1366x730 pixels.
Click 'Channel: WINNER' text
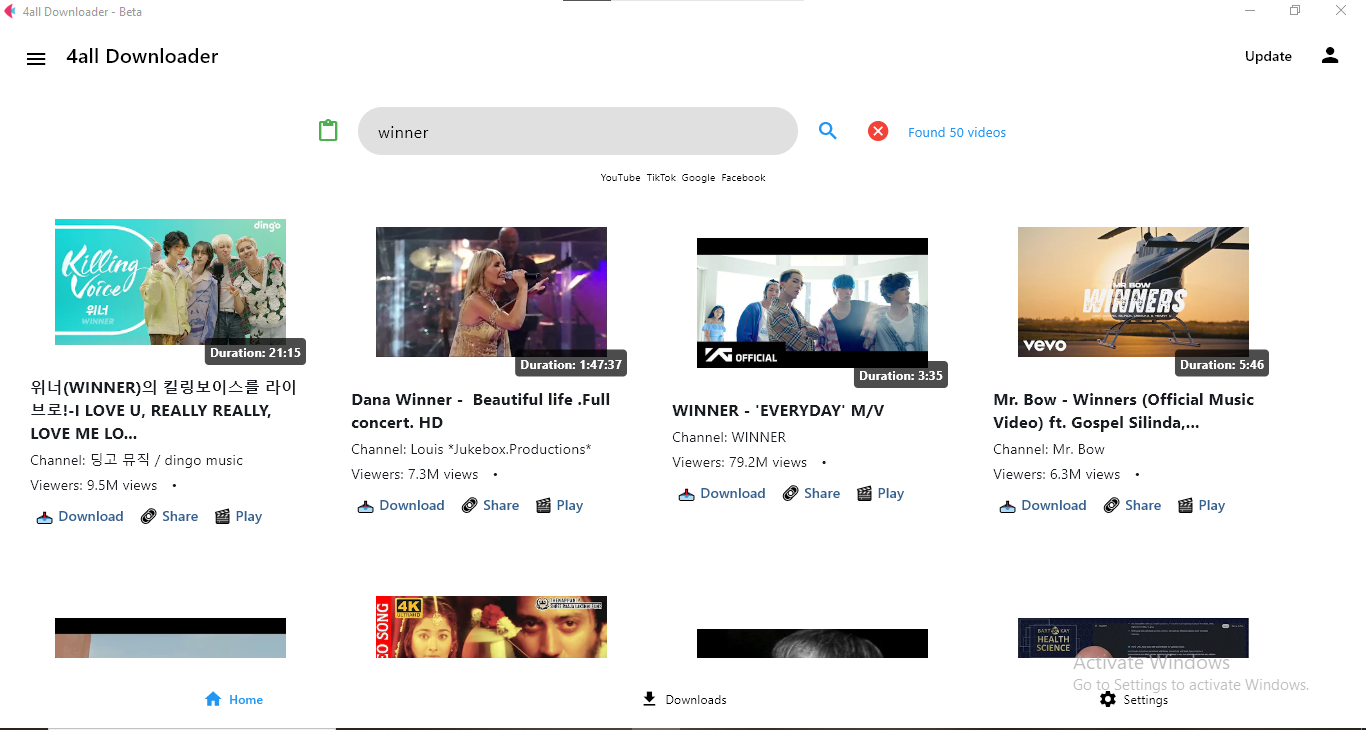point(729,438)
